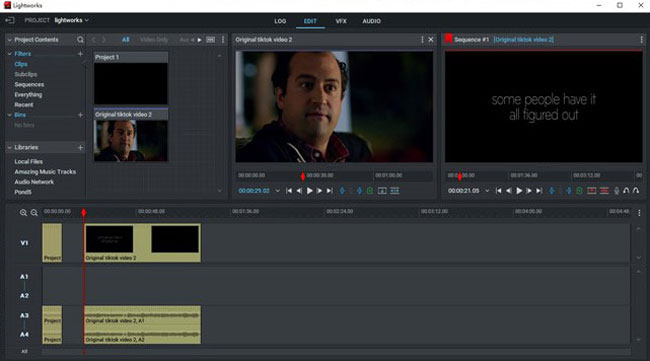Open timeline options menu

pyautogui.click(x=639, y=213)
